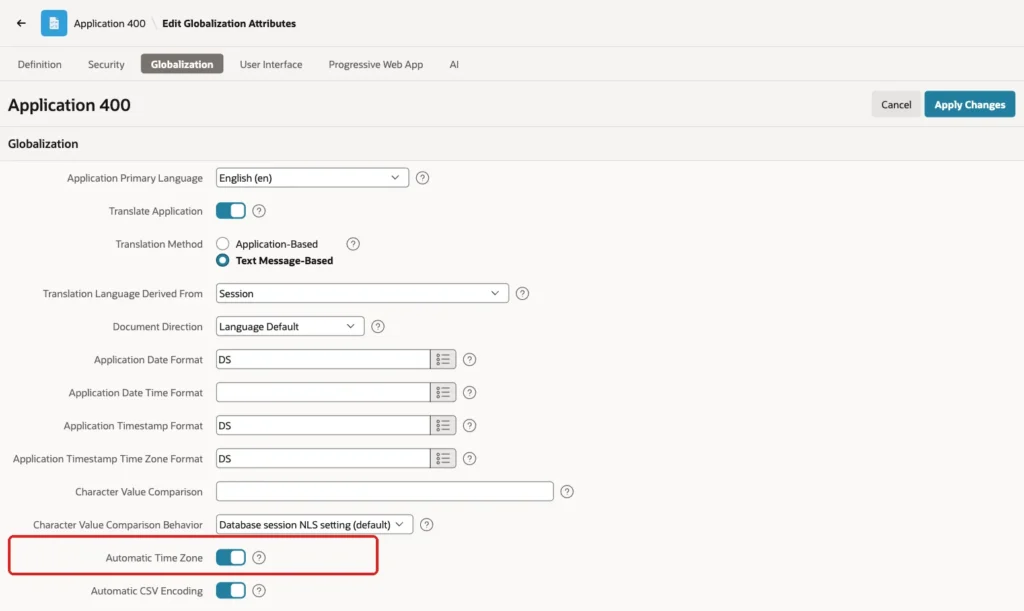The height and width of the screenshot is (611, 1024).
Task: Open Application Primary Language dropdown
Action: (x=312, y=178)
